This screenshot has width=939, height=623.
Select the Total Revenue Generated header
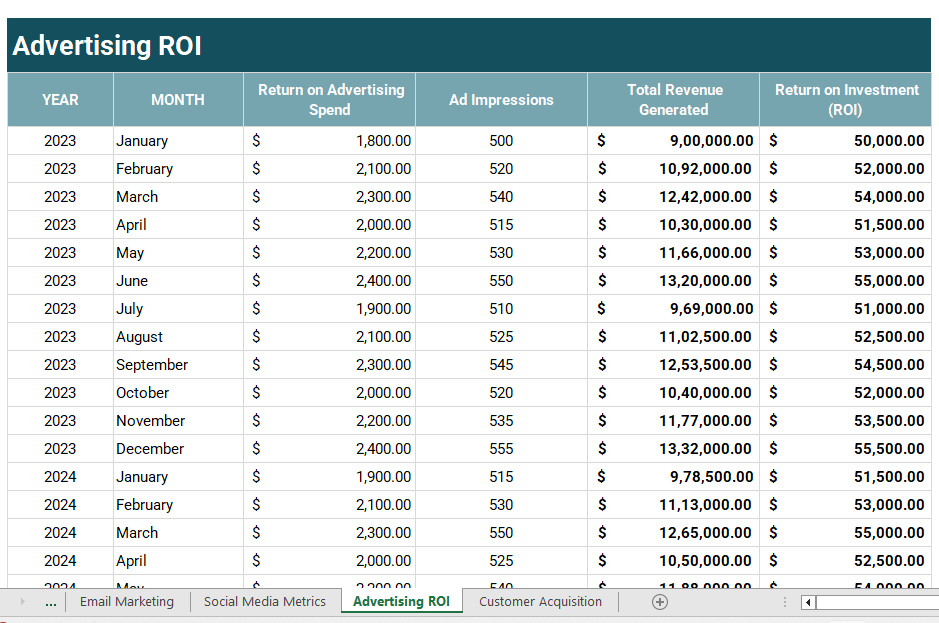pyautogui.click(x=674, y=100)
